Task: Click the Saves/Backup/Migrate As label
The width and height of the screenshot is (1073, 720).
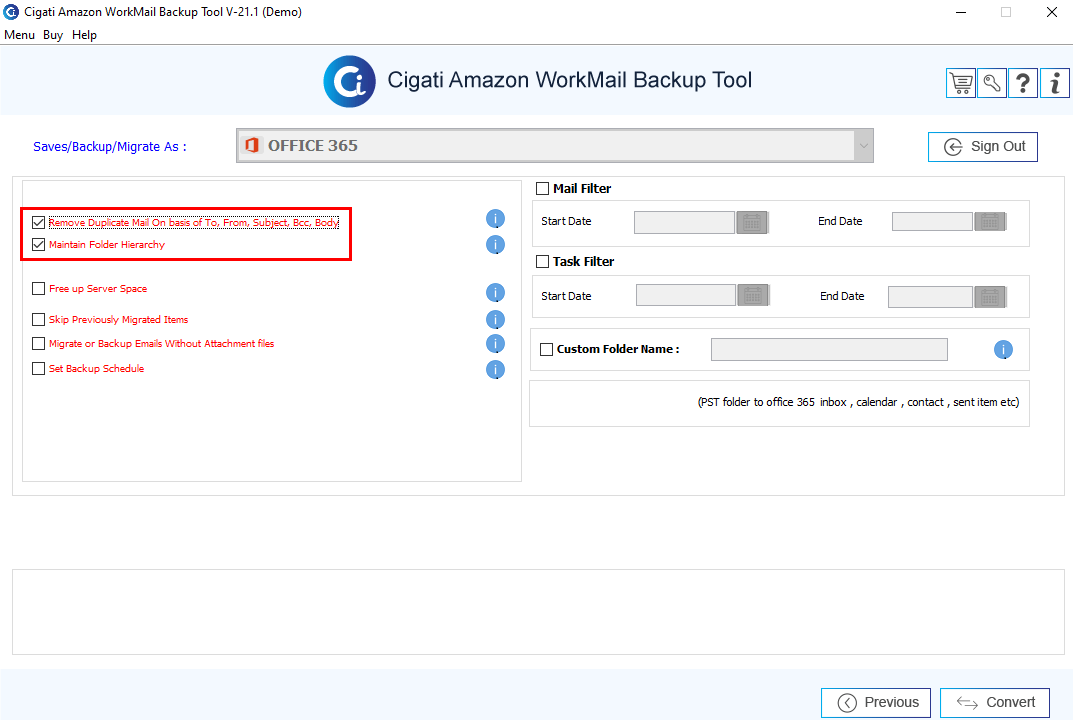Action: point(109,146)
